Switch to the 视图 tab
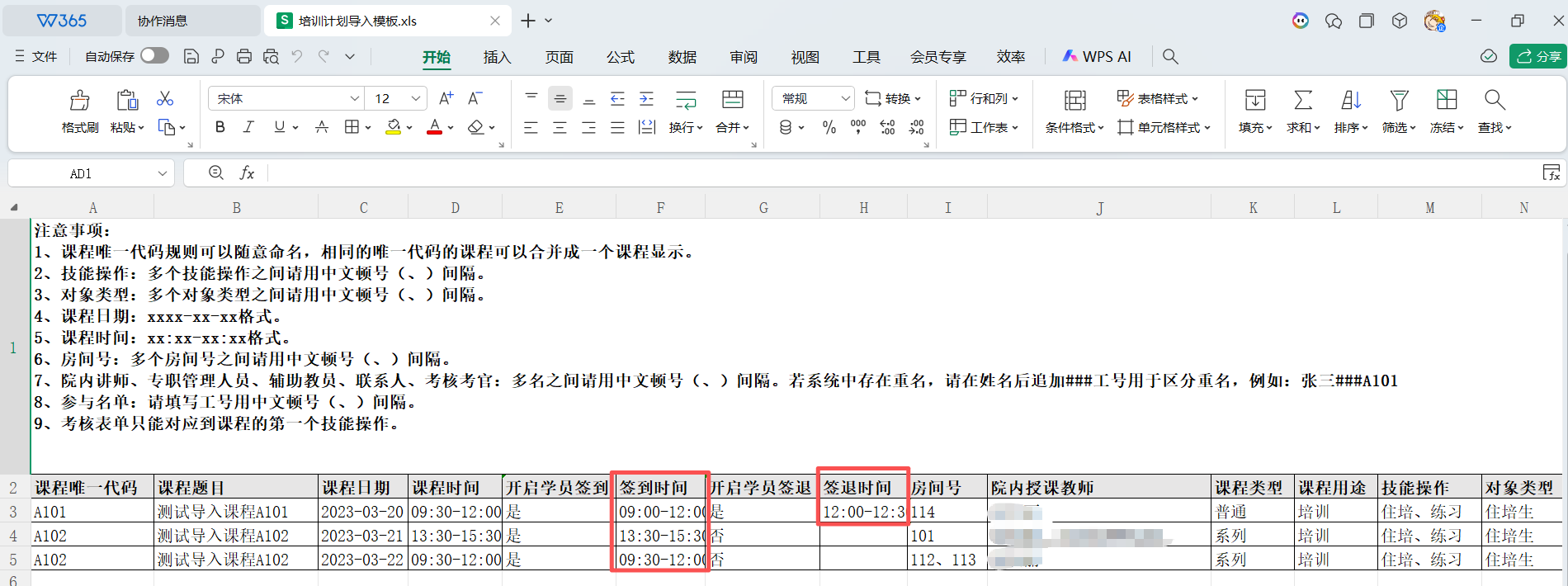The image size is (1568, 586). tap(805, 57)
